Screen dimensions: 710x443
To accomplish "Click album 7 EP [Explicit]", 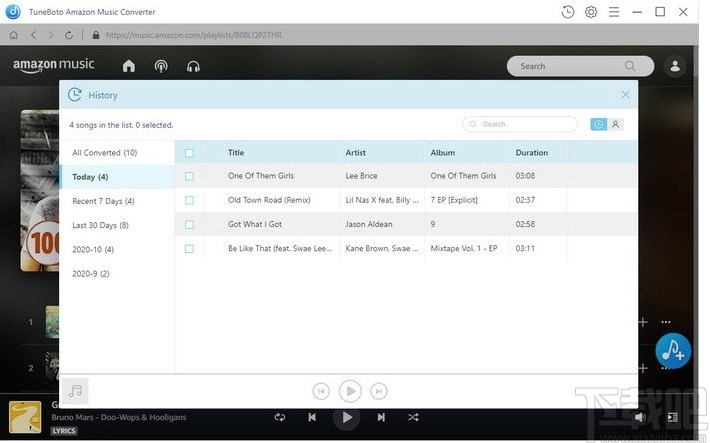I will (454, 200).
